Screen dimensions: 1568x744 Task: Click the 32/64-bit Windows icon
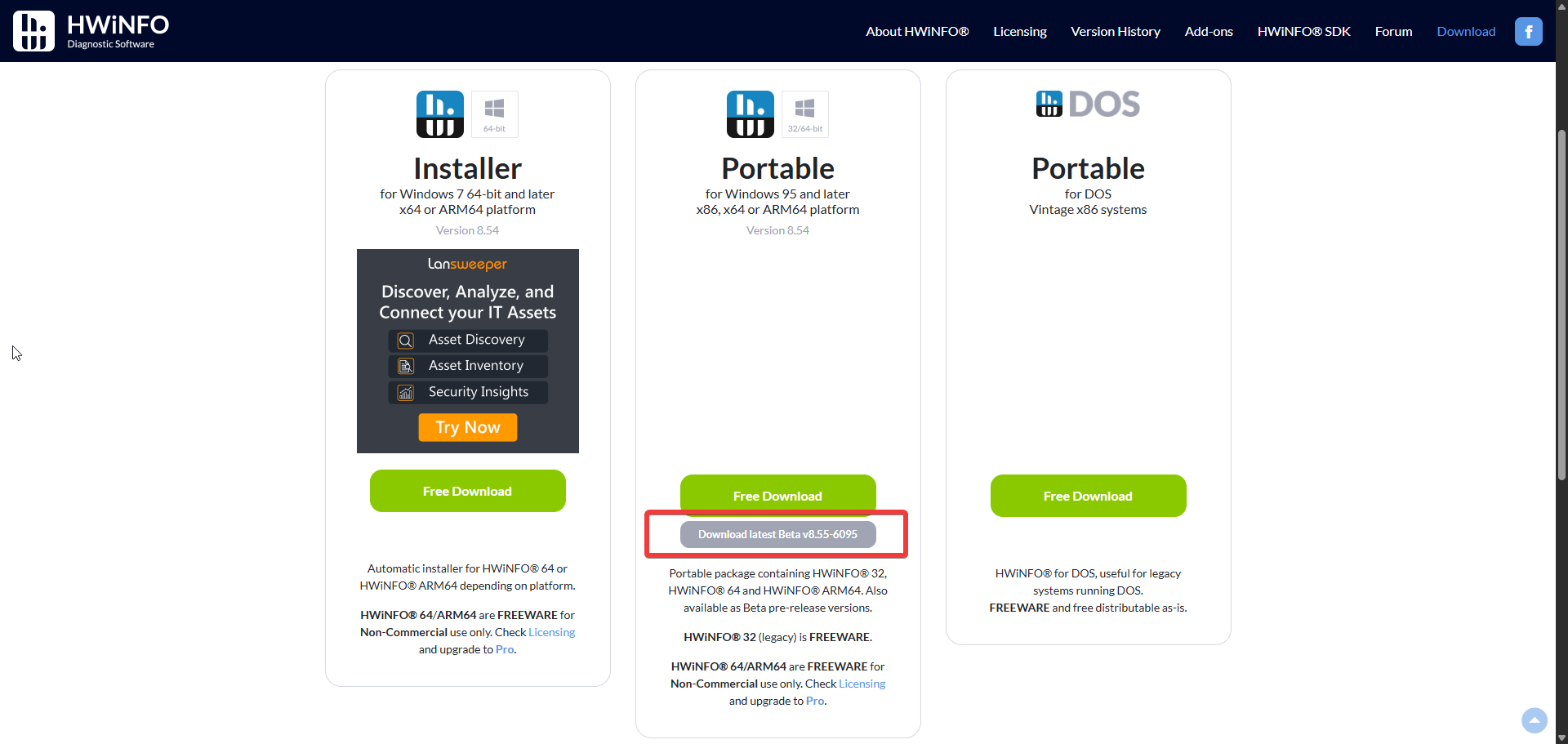(x=804, y=114)
